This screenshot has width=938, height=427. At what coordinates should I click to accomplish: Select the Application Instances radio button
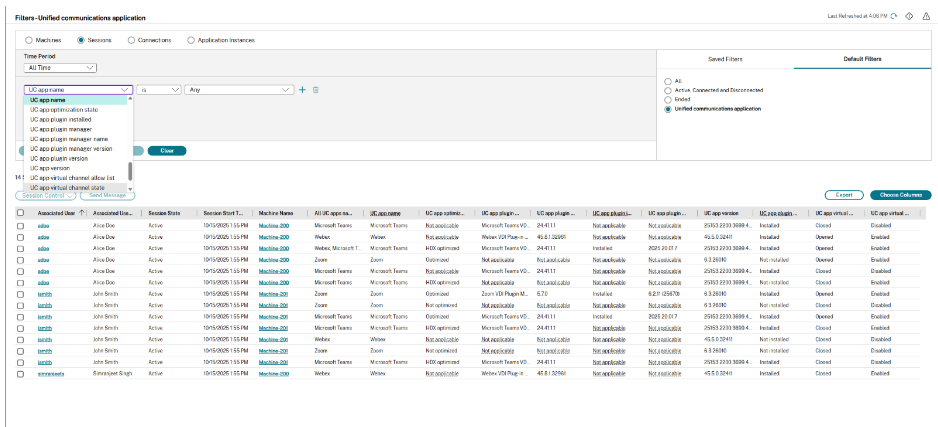click(x=191, y=40)
